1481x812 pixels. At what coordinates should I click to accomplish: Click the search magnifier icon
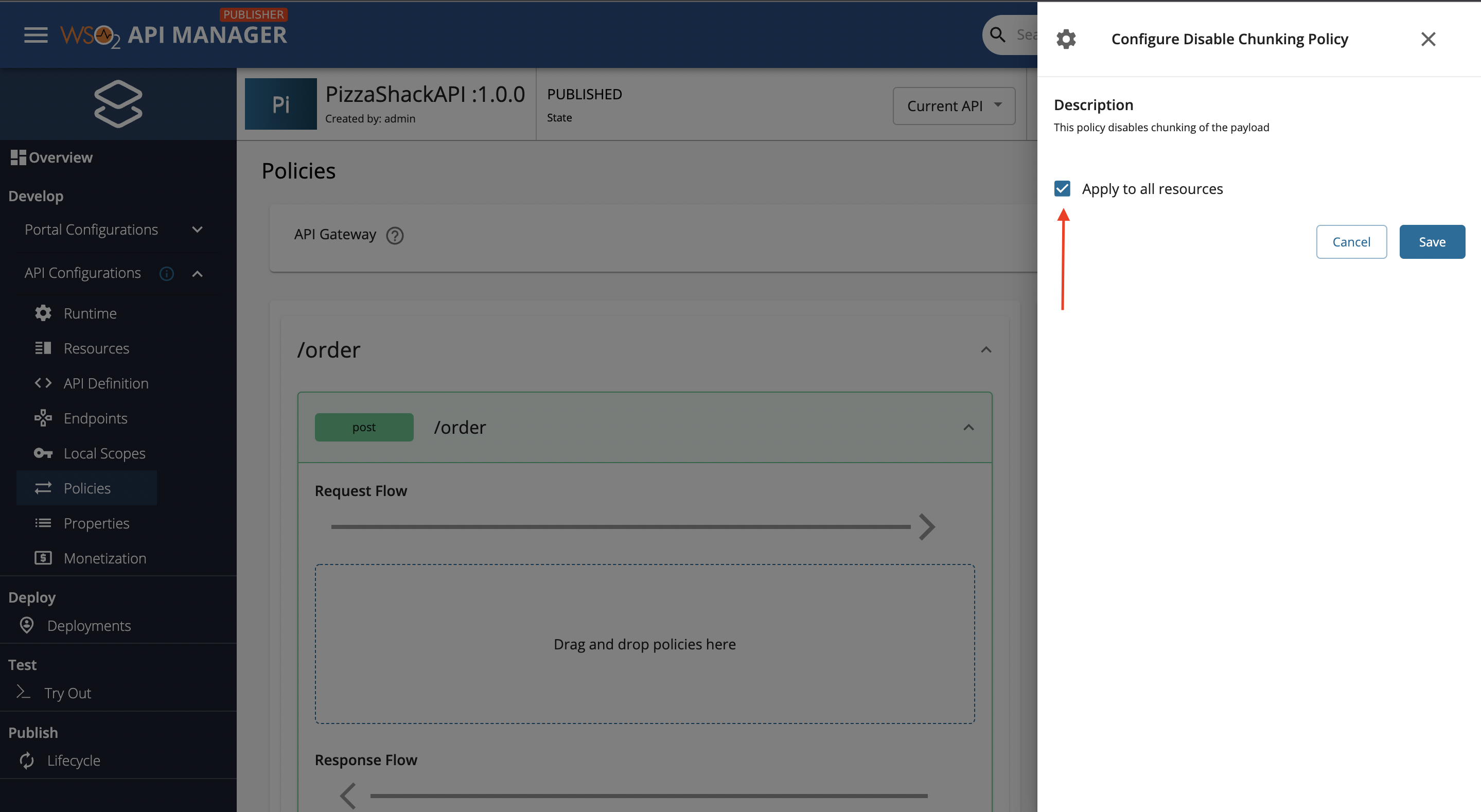pos(997,34)
